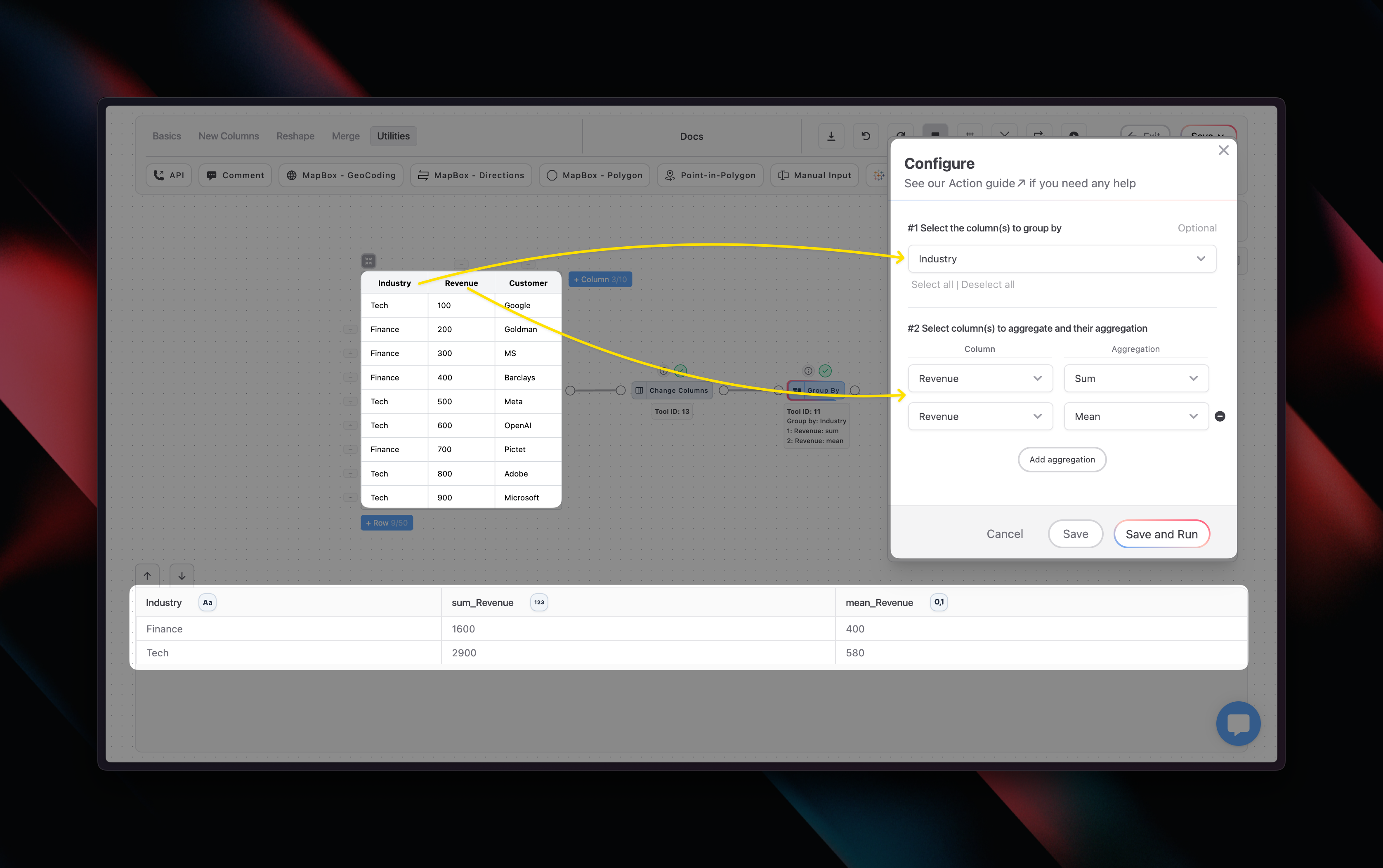Select the MapBox - GeoCoding tool
Screen dimensions: 1383x868
[341, 175]
